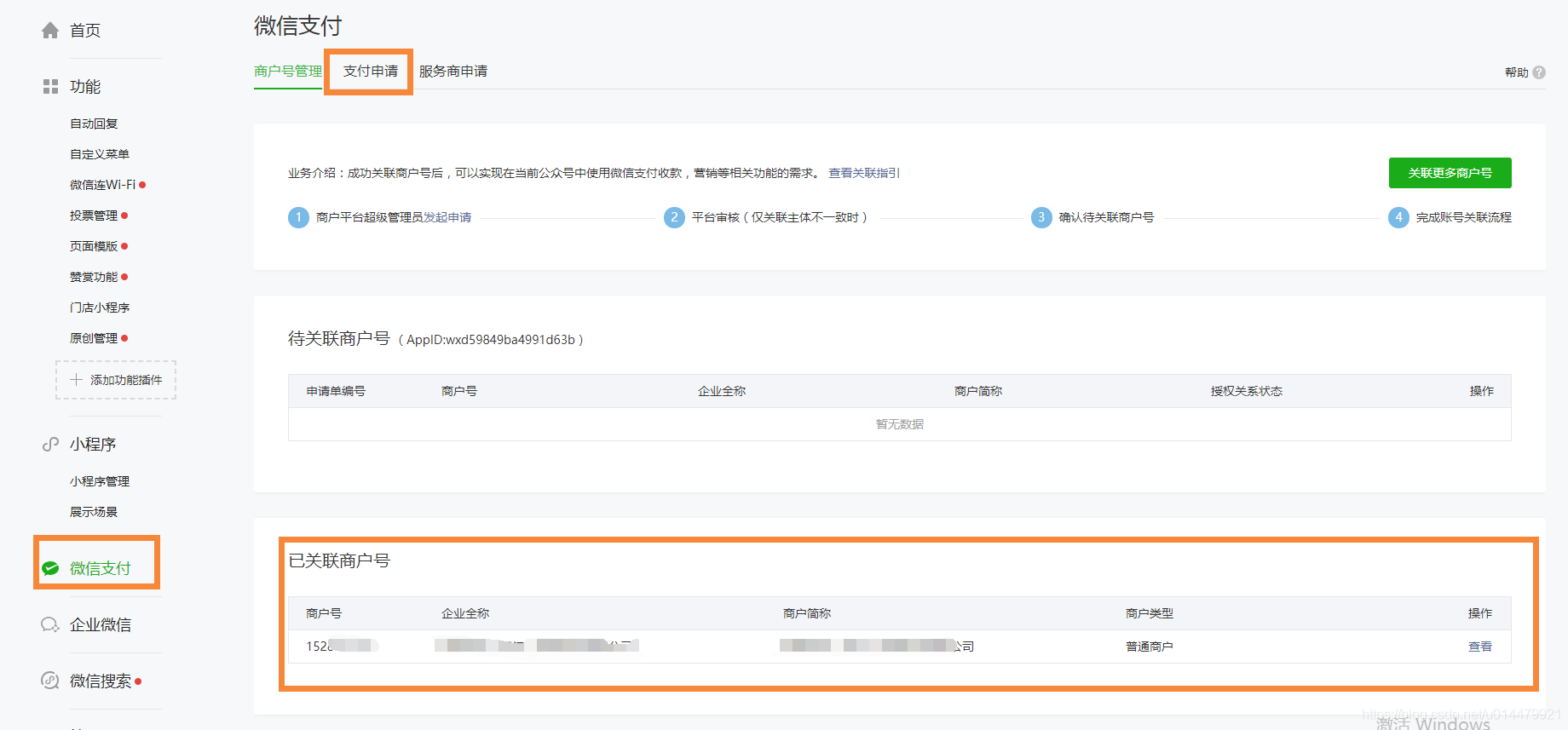Click the plus icon for 添加功能插件
The image size is (1568, 730).
[x=76, y=380]
